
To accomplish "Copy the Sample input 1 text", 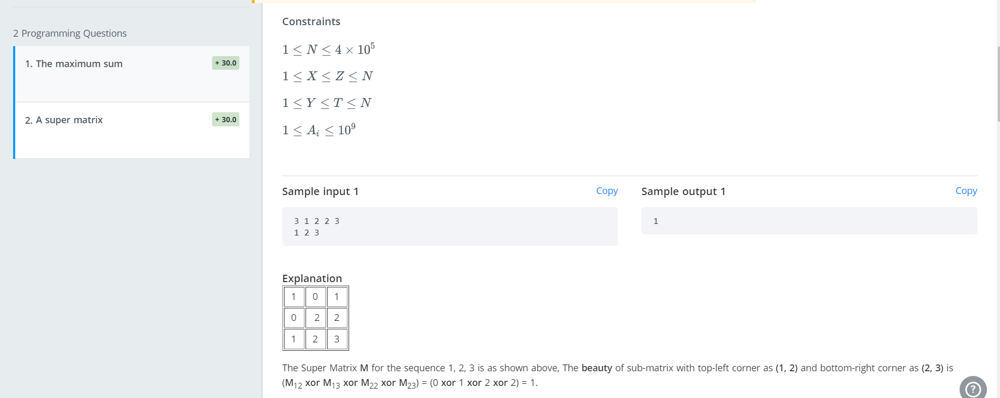I will coord(607,191).
